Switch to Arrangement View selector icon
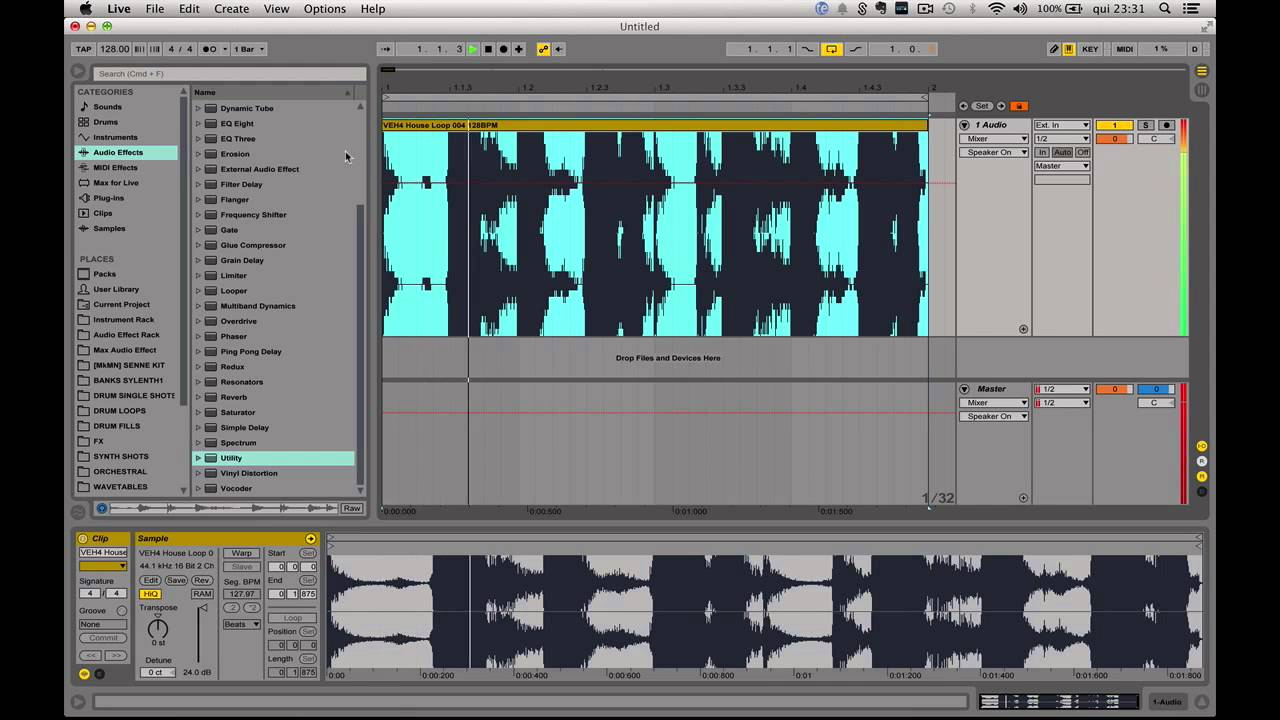 click(x=1202, y=71)
